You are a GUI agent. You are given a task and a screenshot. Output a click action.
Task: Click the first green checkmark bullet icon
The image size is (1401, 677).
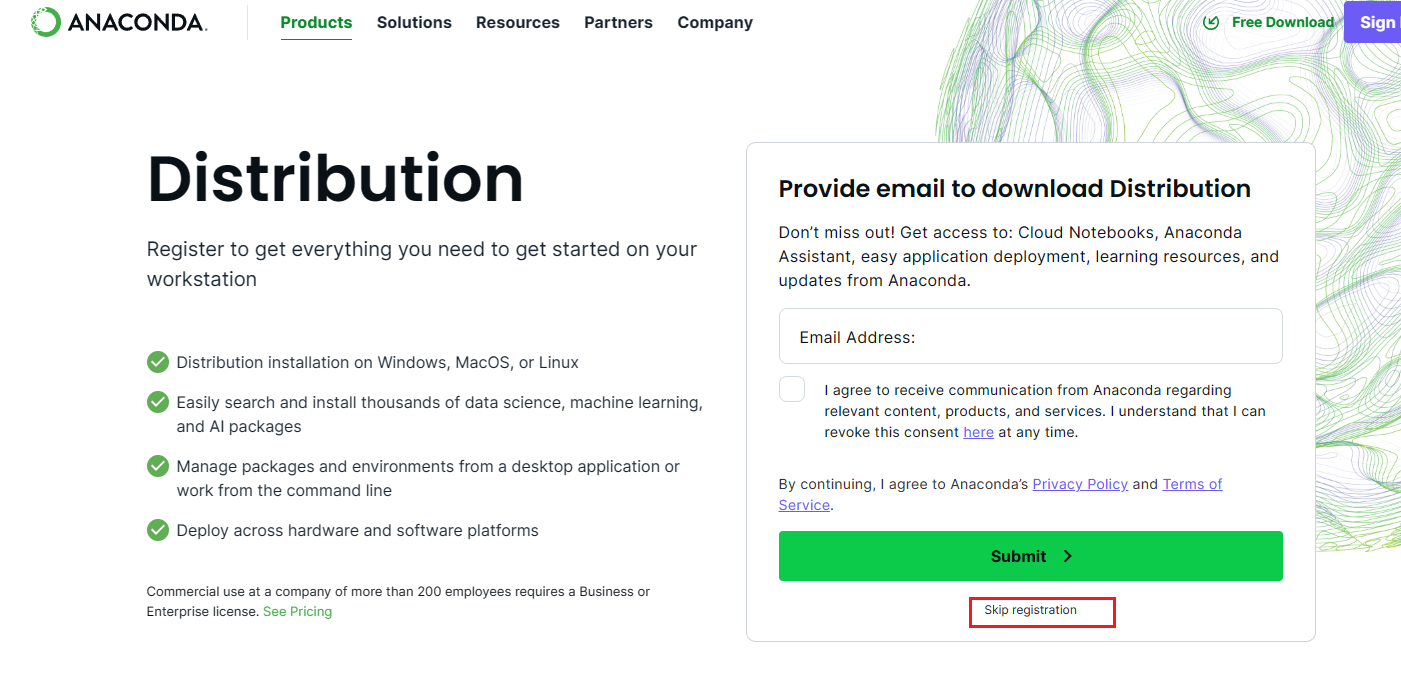(158, 362)
